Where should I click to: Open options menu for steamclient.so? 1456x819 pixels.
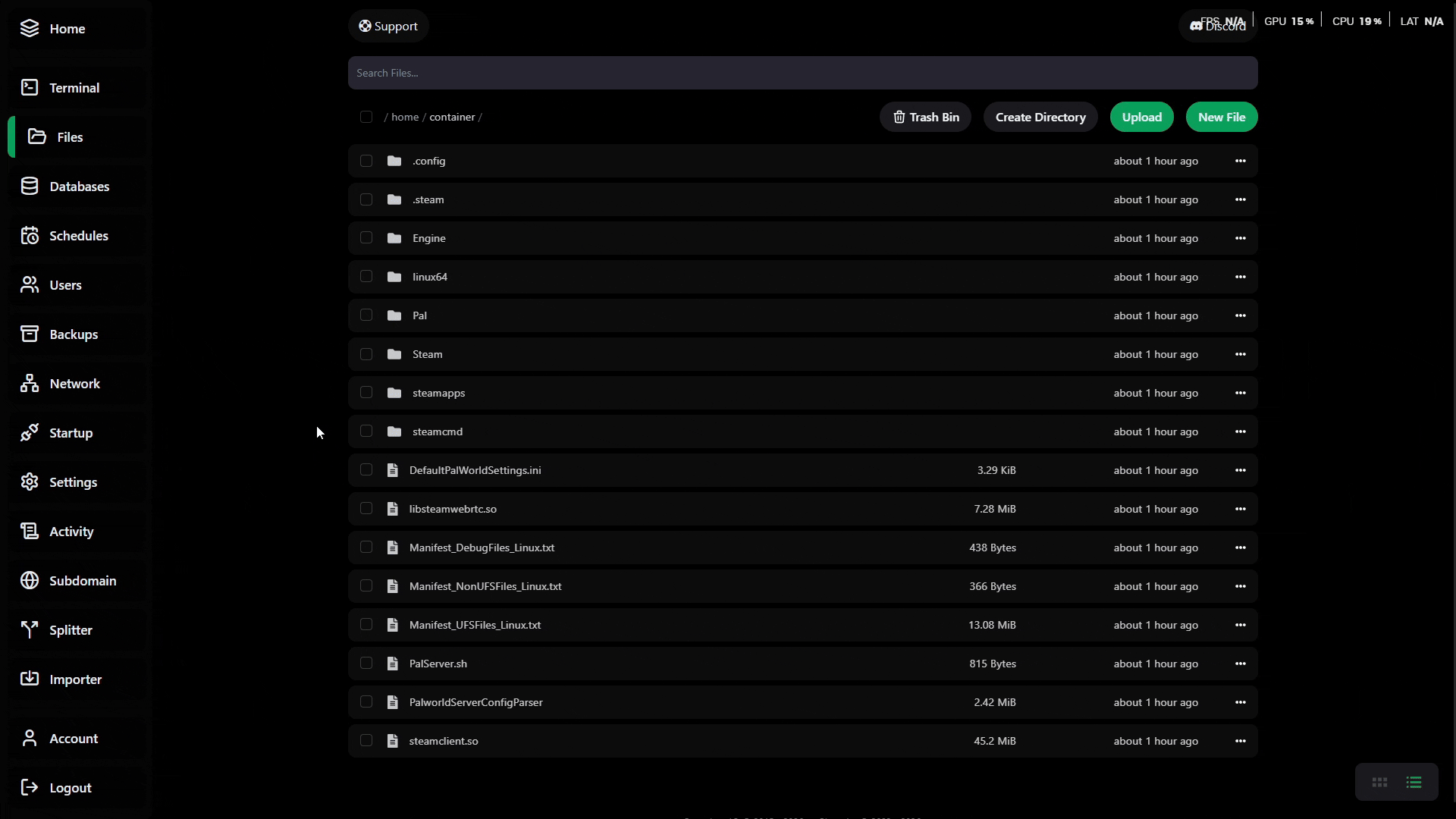pyautogui.click(x=1240, y=741)
